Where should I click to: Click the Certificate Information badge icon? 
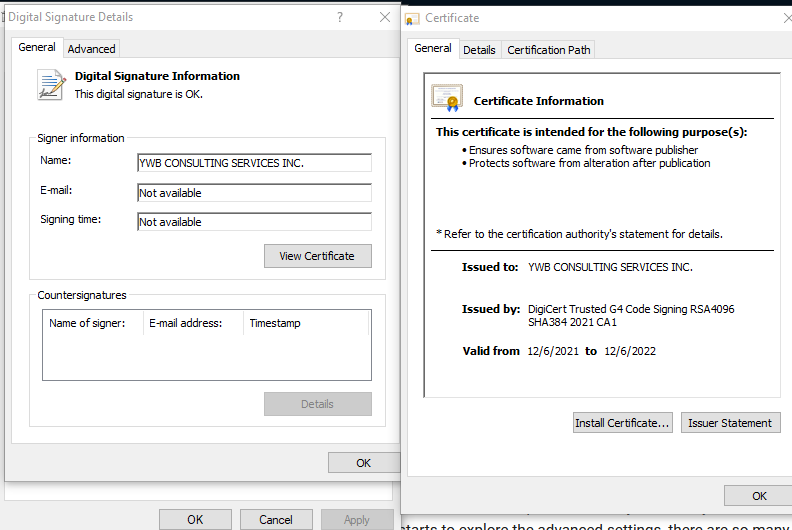(x=447, y=99)
